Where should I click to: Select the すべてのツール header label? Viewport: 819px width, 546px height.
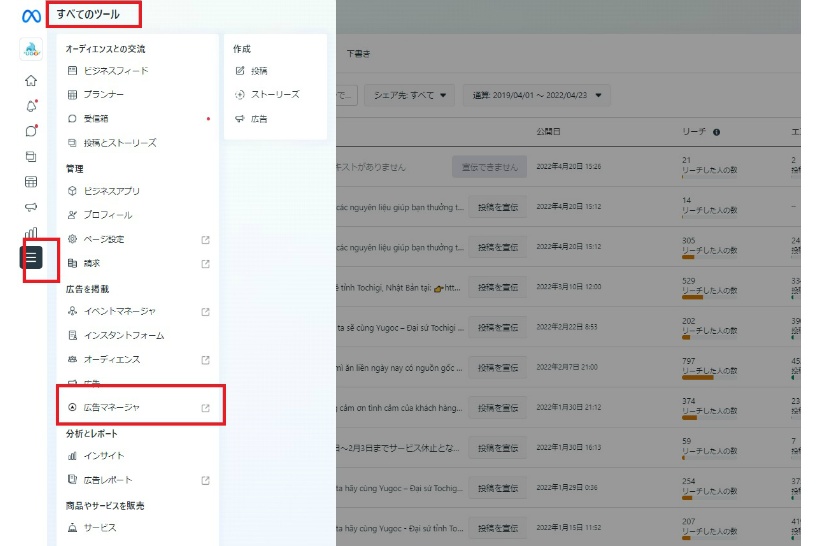tap(88, 15)
